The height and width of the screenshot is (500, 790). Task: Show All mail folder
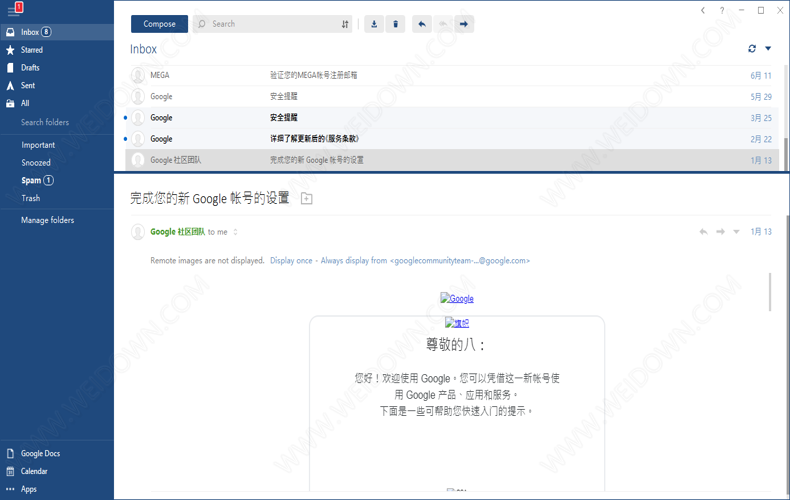(57, 103)
